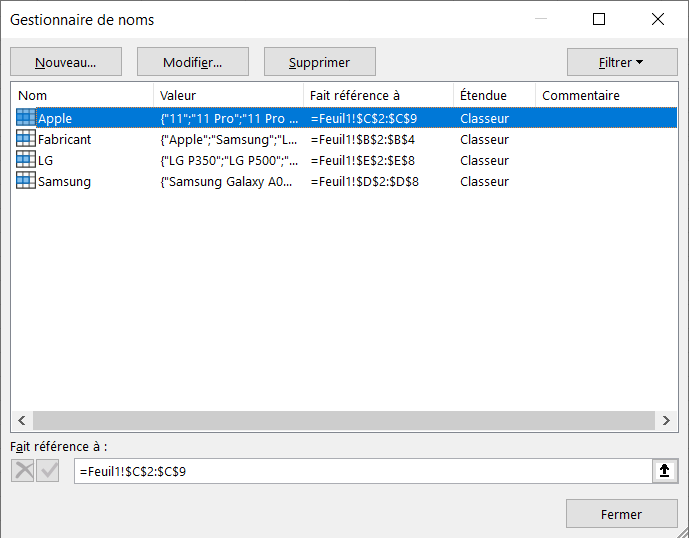Click Classeur scope in LG row
Image resolution: width=689 pixels, height=538 pixels.
point(484,161)
